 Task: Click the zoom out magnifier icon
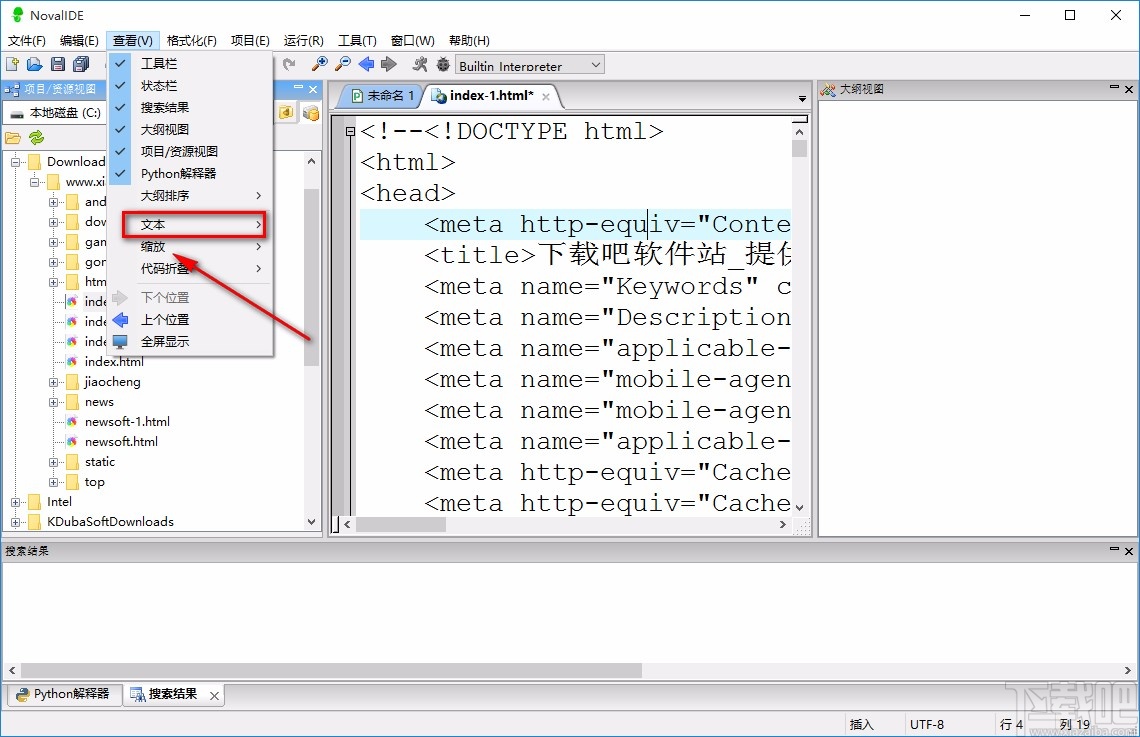point(342,64)
